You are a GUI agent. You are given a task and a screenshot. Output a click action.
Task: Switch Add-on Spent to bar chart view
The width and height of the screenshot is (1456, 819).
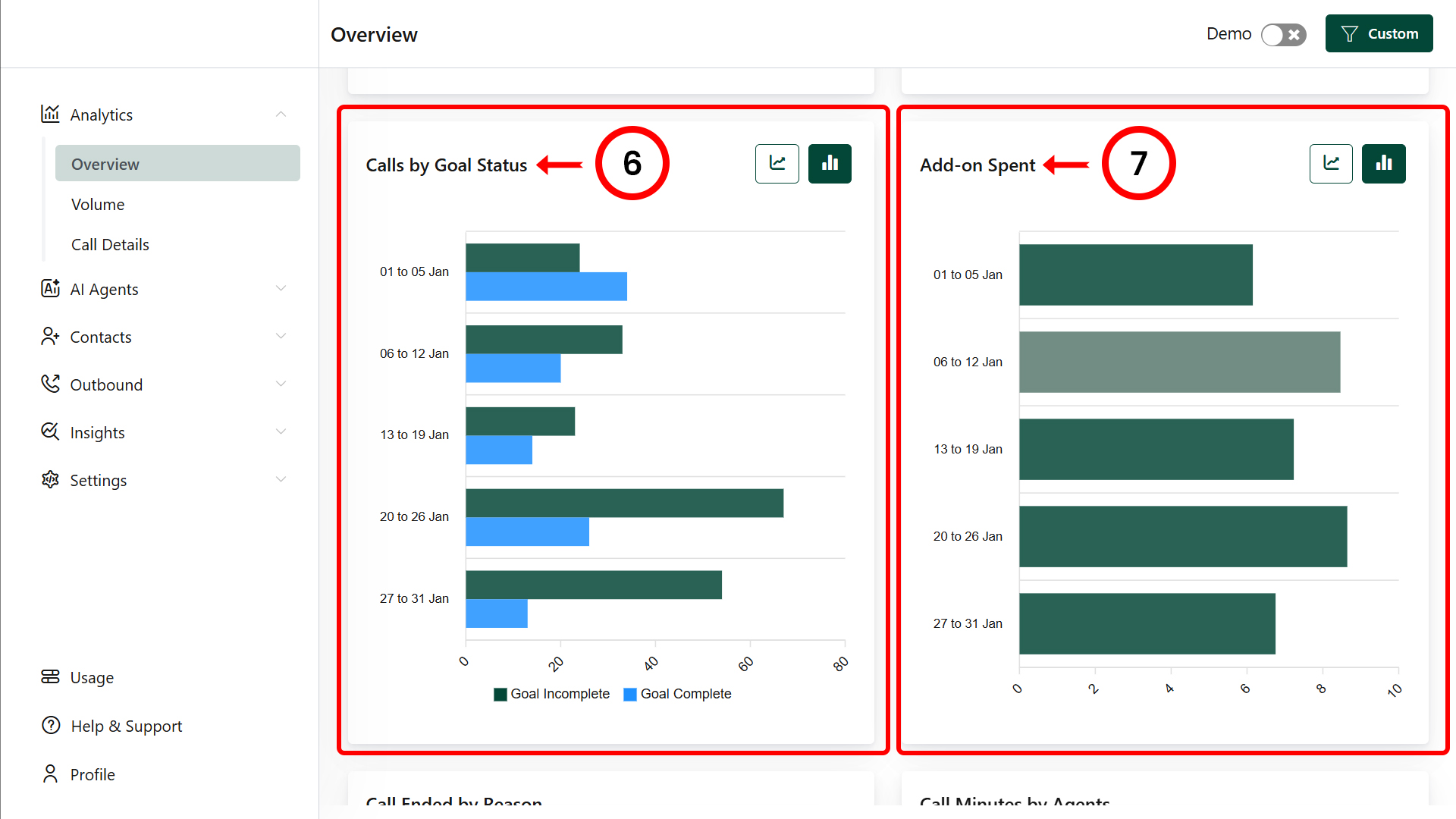1384,164
